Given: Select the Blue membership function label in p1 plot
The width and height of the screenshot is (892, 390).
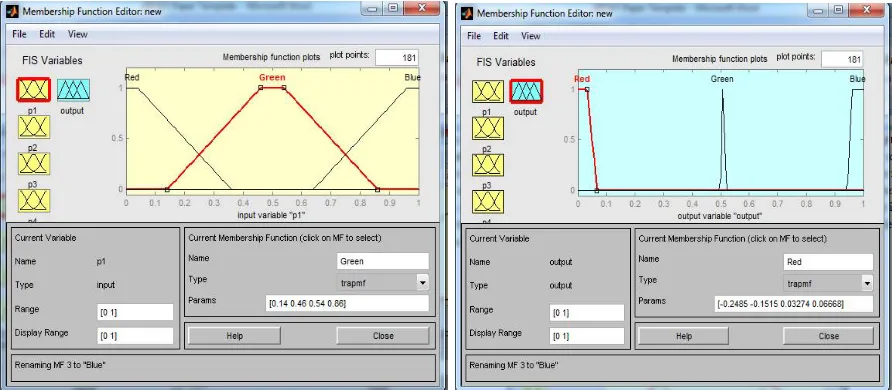Looking at the screenshot, I should point(412,77).
